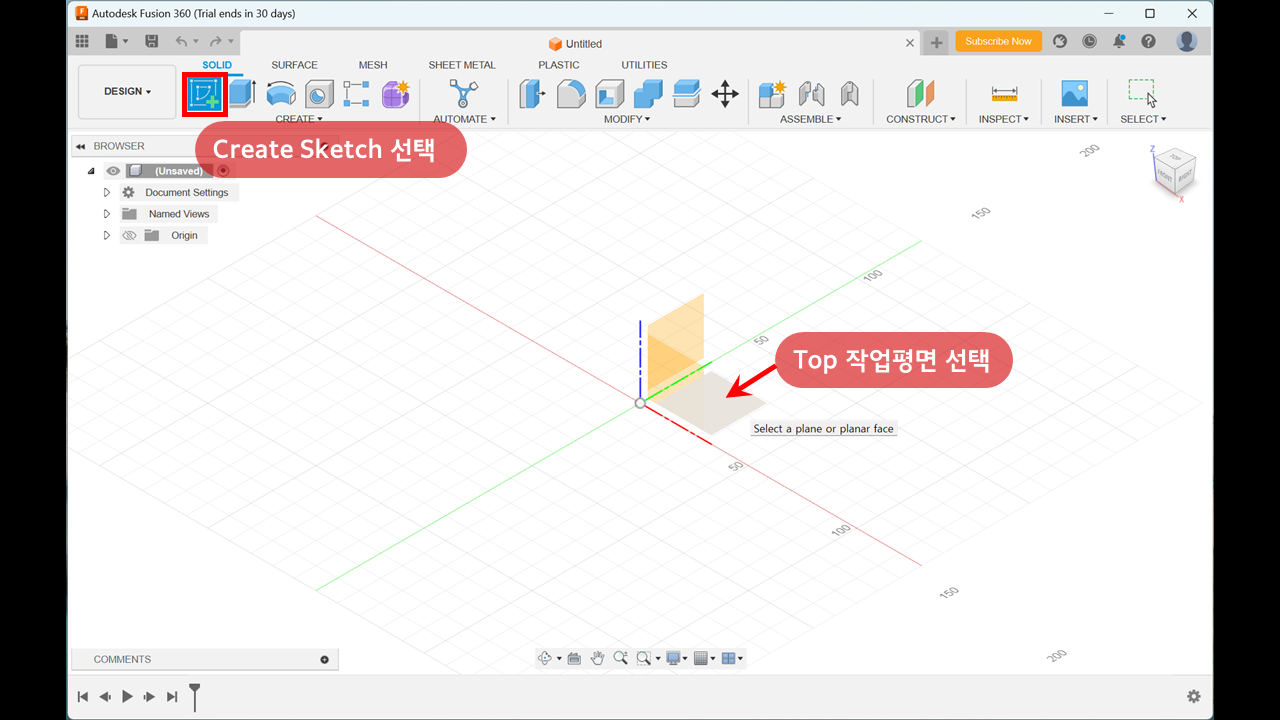Select the Measure tool
Viewport: 1280px width, 720px height.
point(1004,94)
